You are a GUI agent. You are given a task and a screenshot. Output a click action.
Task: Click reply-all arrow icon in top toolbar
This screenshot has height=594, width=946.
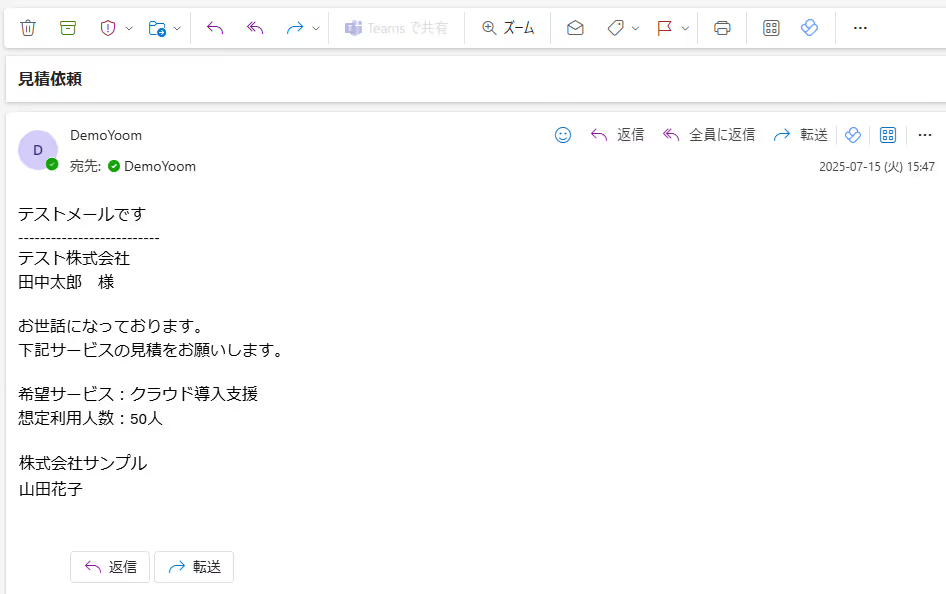pyautogui.click(x=255, y=28)
